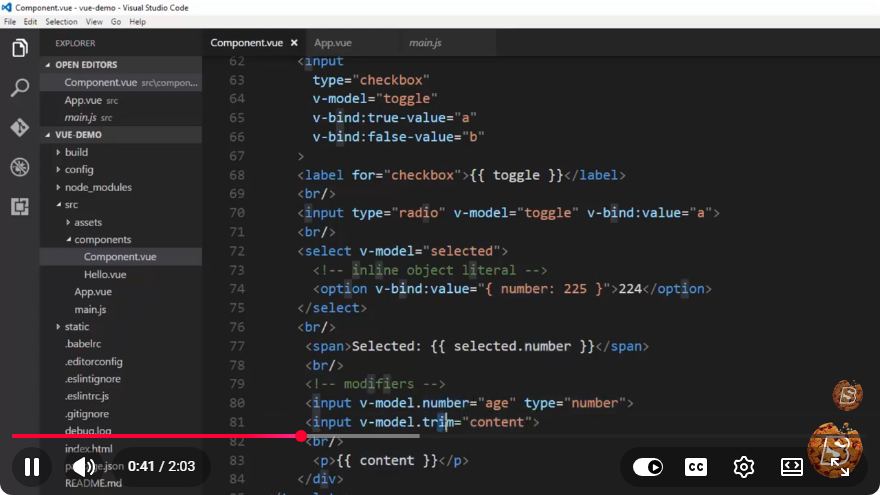Open the Search magnifier in activity bar
This screenshot has width=880, height=495.
pyautogui.click(x=20, y=88)
